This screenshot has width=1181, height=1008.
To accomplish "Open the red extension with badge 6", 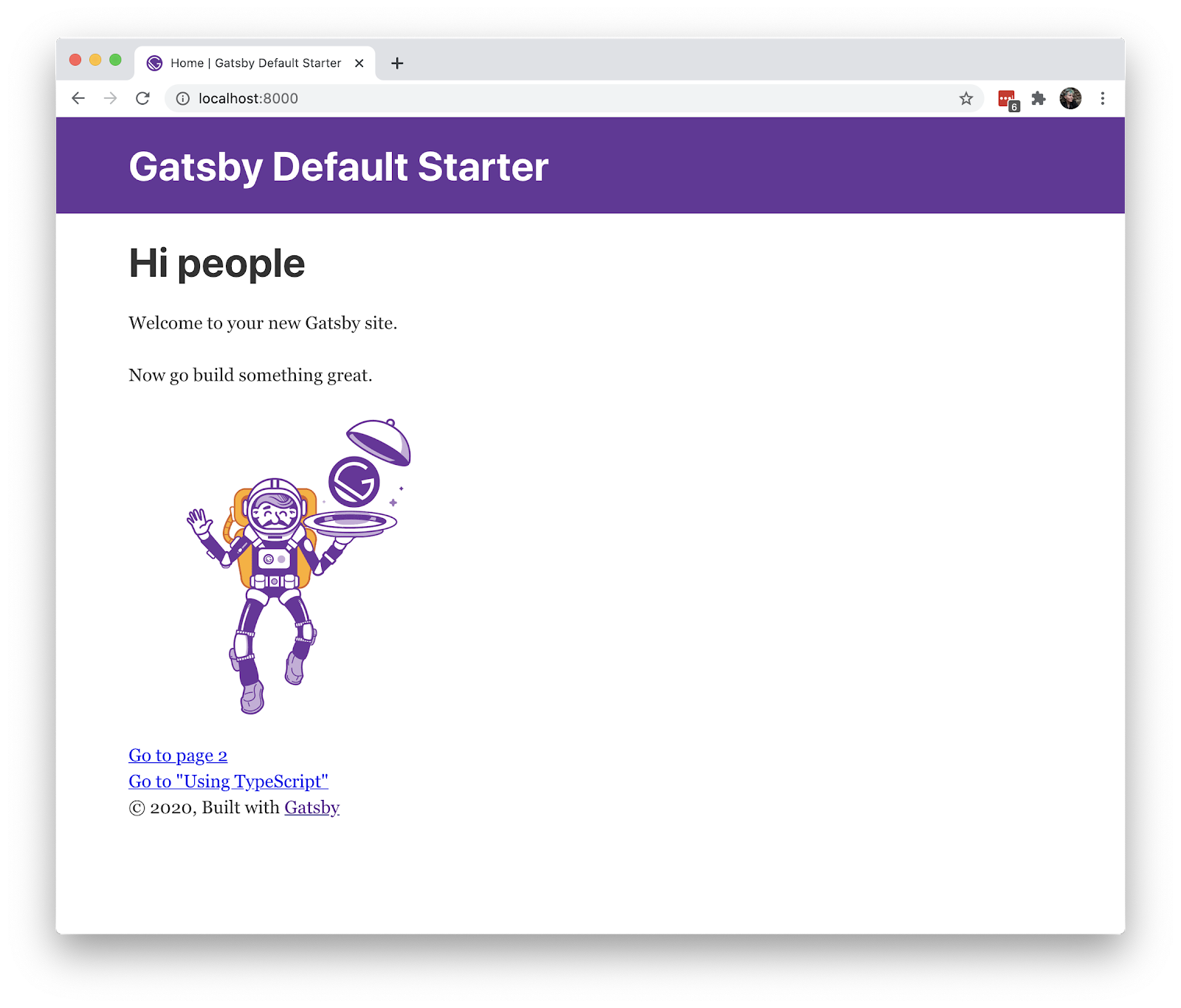I will click(1008, 100).
